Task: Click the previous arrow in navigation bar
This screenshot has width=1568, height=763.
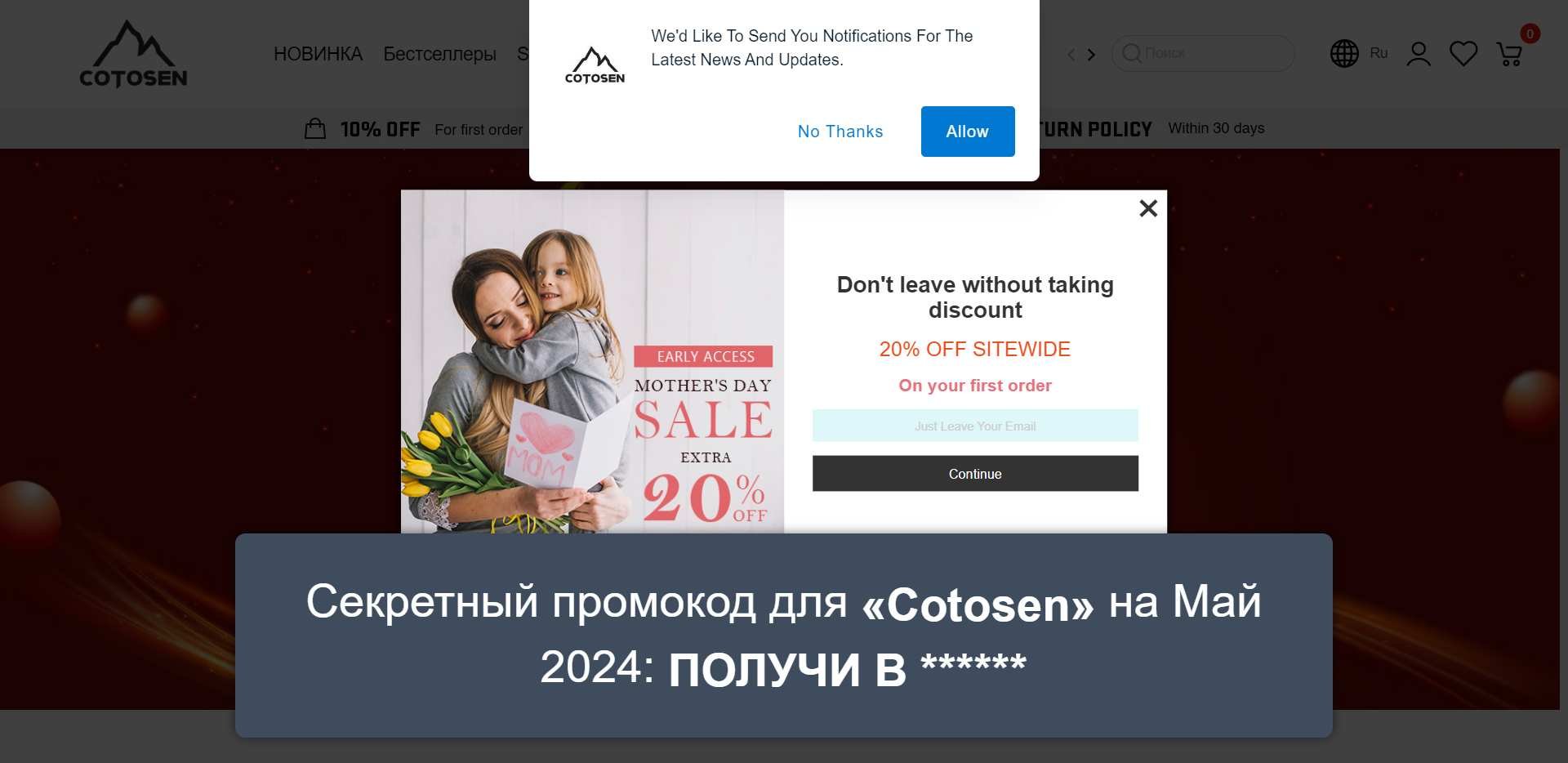Action: 1071,55
